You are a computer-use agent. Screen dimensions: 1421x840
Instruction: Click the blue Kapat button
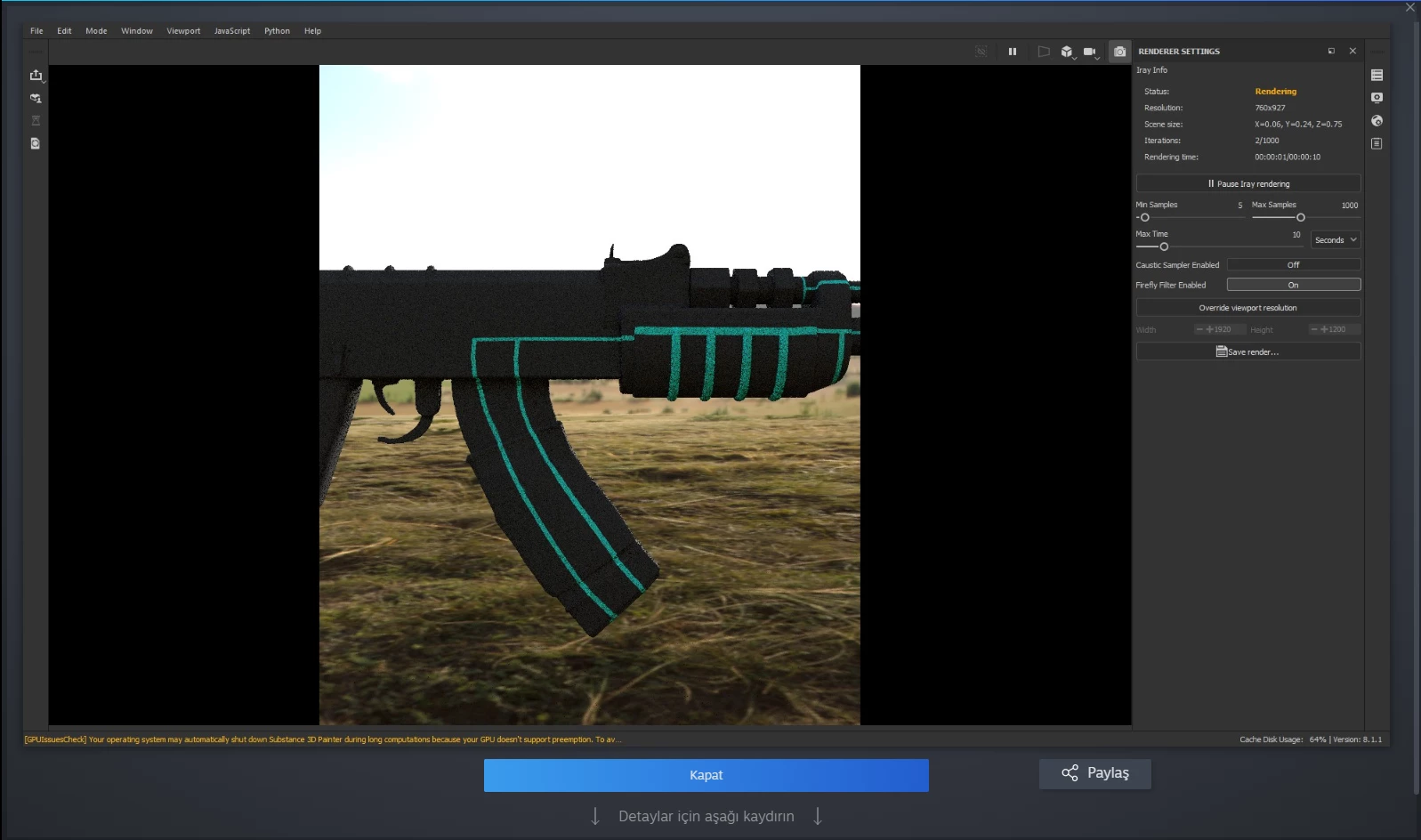706,775
